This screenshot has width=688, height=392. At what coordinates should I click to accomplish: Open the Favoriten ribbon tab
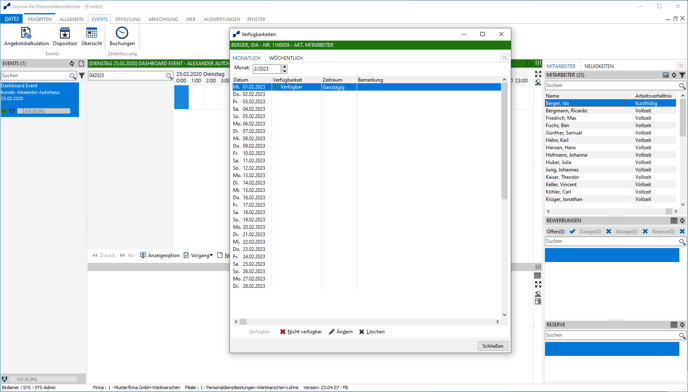(x=39, y=19)
